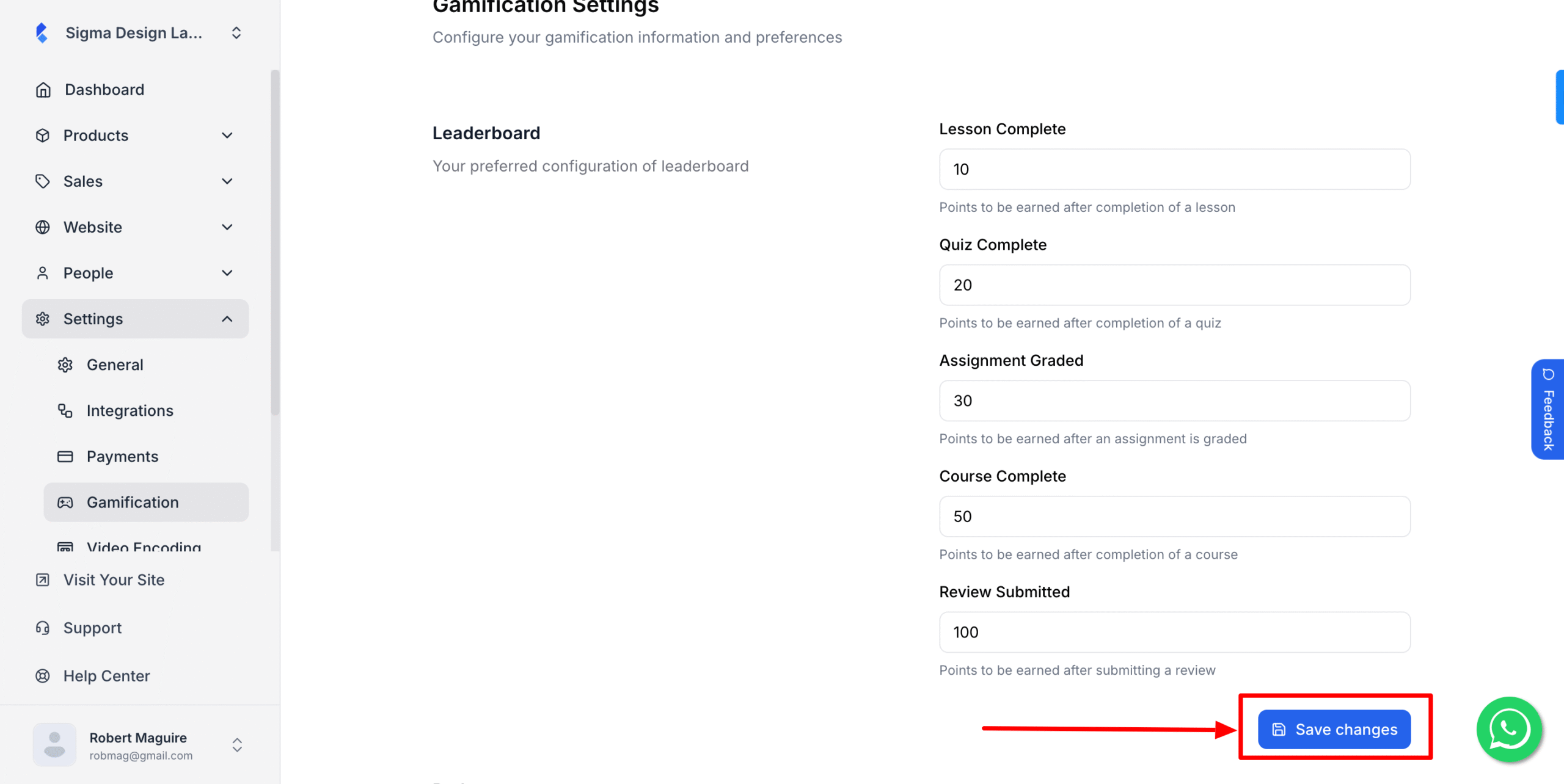The image size is (1564, 784).
Task: Click the Save changes button
Action: click(x=1334, y=729)
